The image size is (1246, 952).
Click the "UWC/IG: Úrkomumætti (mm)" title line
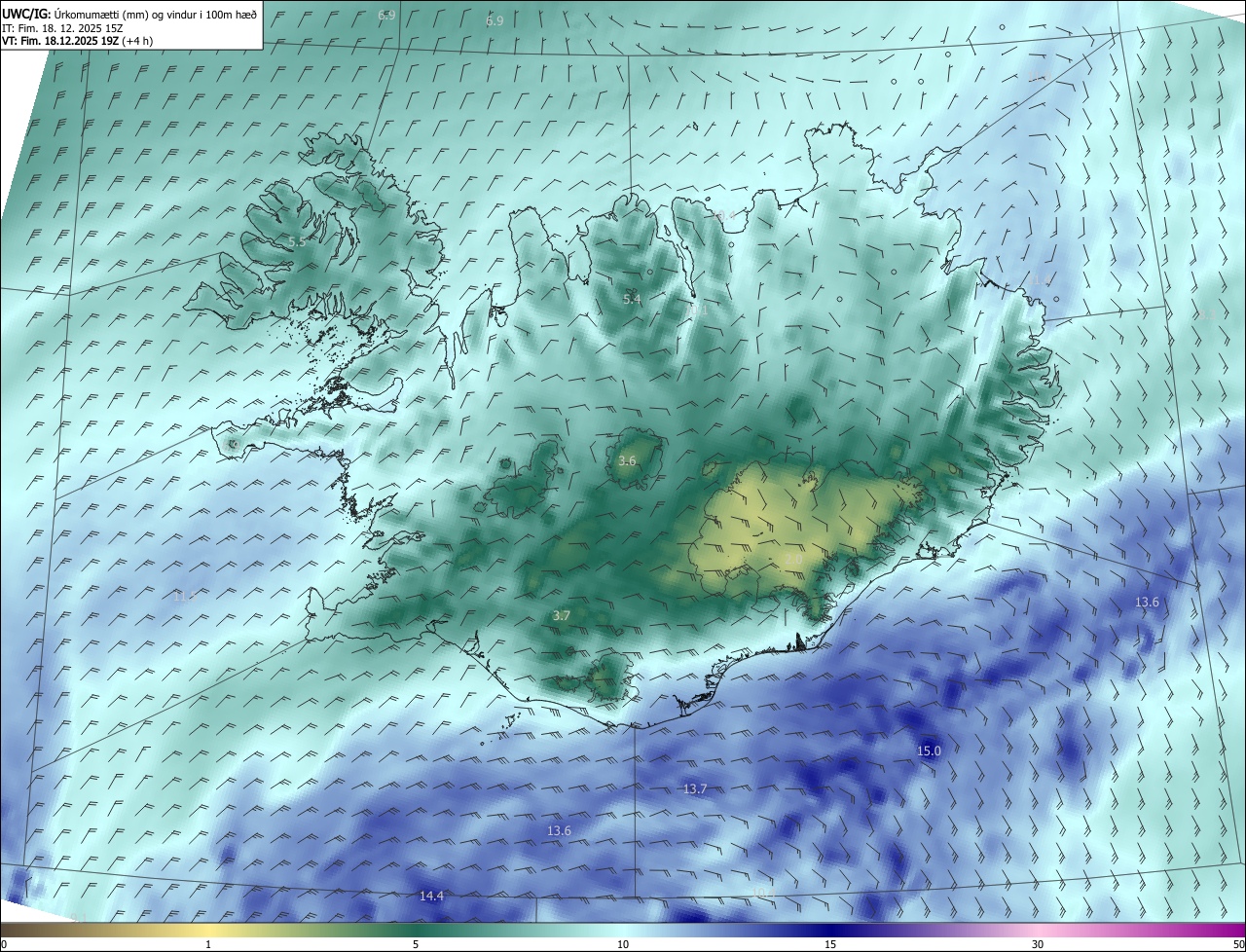[x=129, y=14]
